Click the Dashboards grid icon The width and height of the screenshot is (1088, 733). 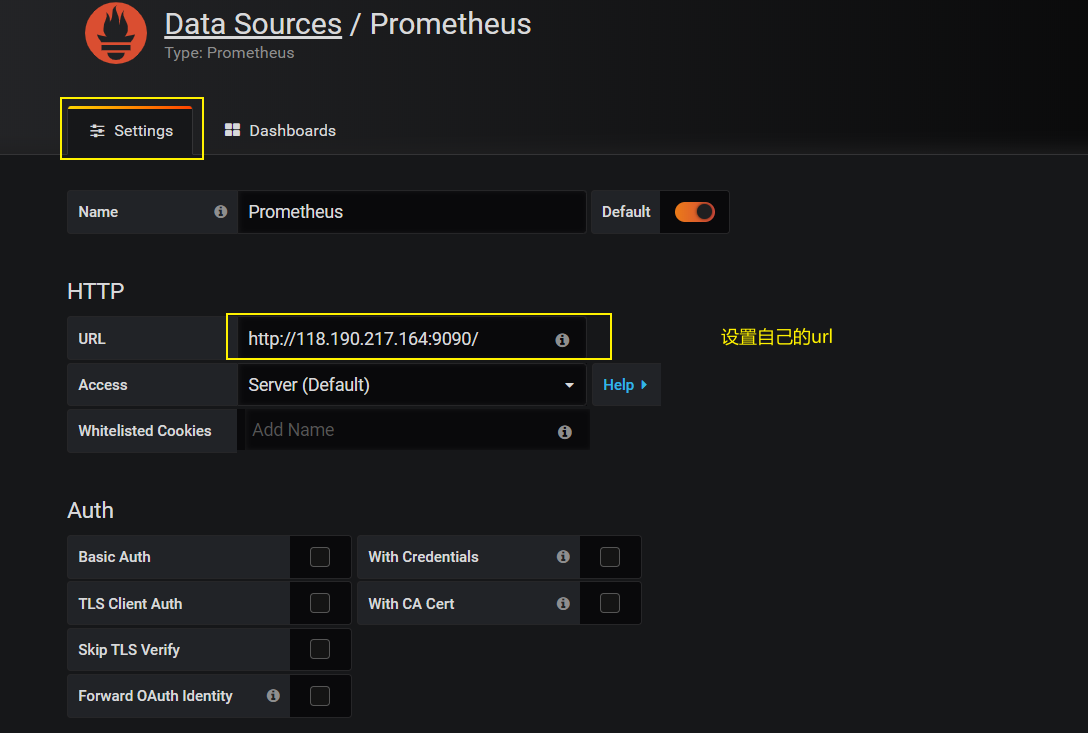pyautogui.click(x=233, y=130)
